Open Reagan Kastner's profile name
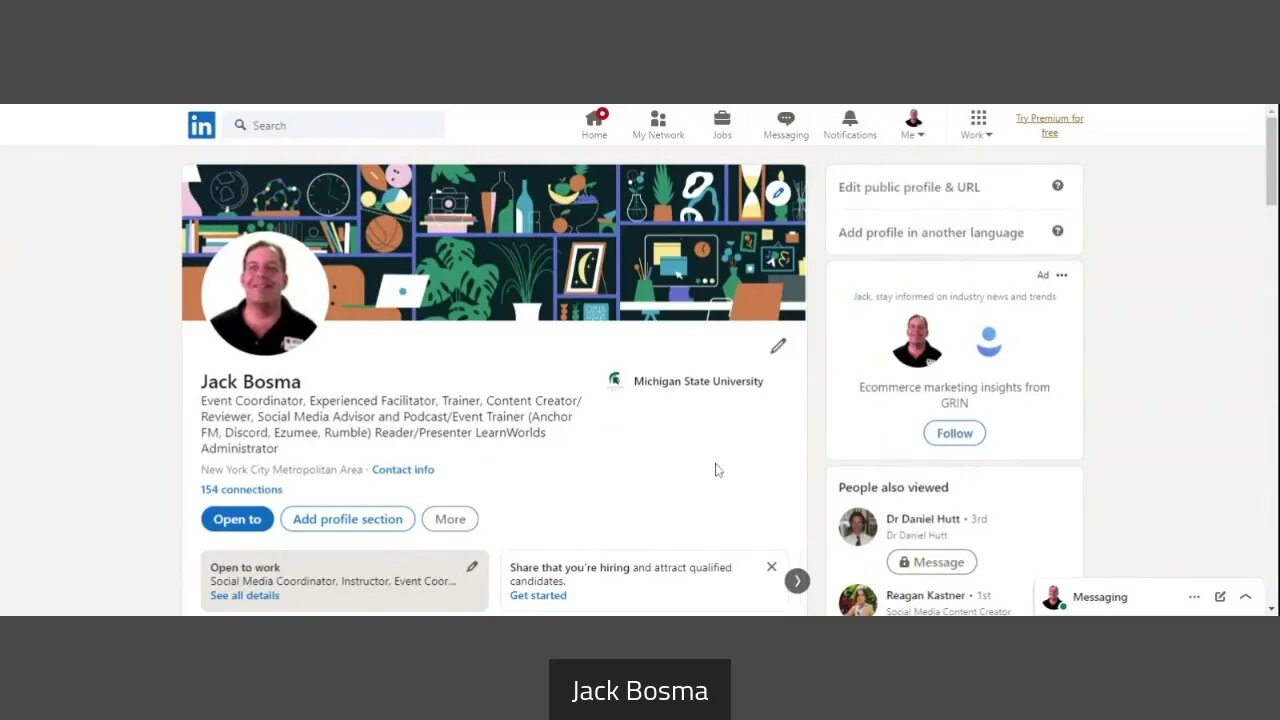The width and height of the screenshot is (1280, 720). [926, 595]
